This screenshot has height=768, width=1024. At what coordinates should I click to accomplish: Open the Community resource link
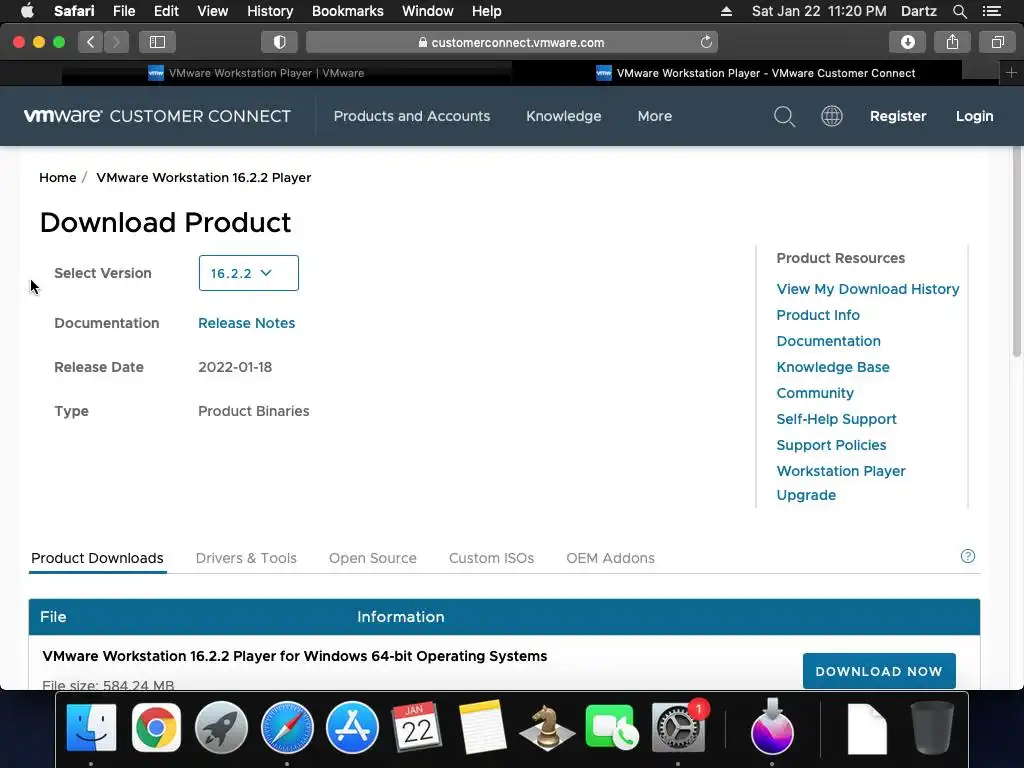[x=815, y=393]
